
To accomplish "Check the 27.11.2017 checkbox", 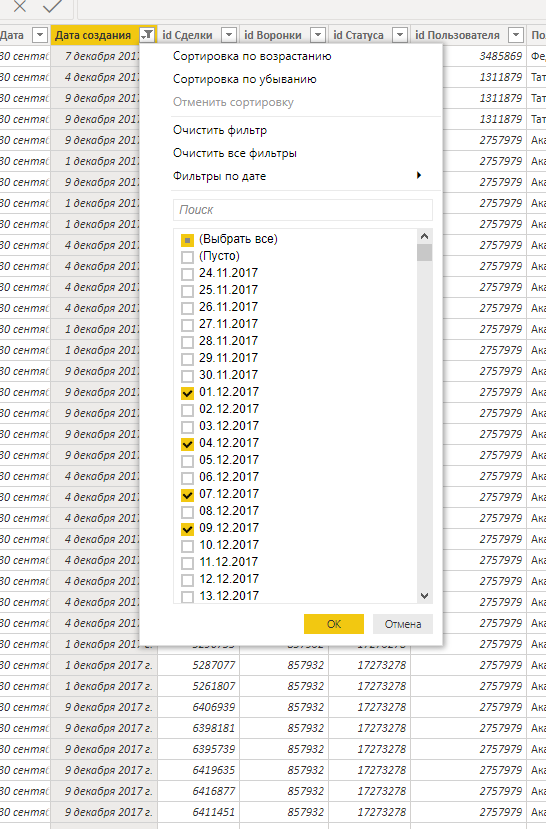I will click(187, 325).
